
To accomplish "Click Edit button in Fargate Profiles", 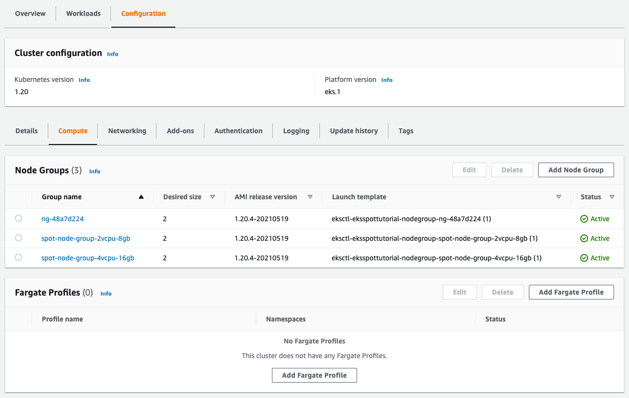I will pyautogui.click(x=459, y=292).
